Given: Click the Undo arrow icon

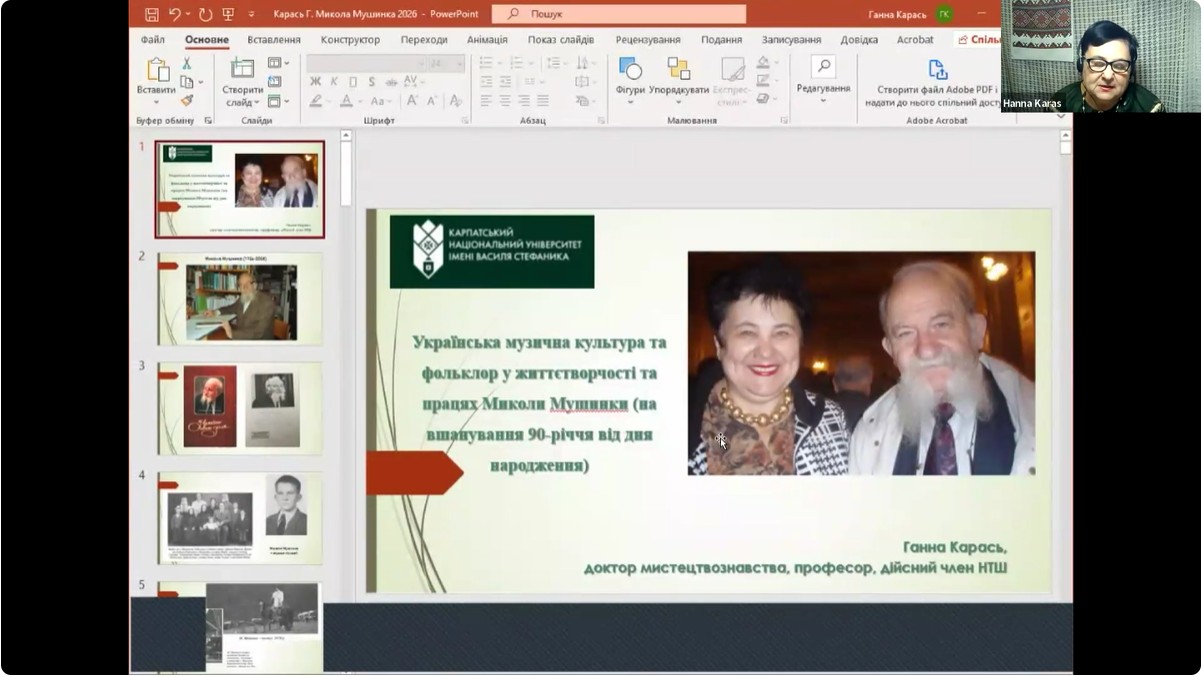Looking at the screenshot, I should point(176,14).
